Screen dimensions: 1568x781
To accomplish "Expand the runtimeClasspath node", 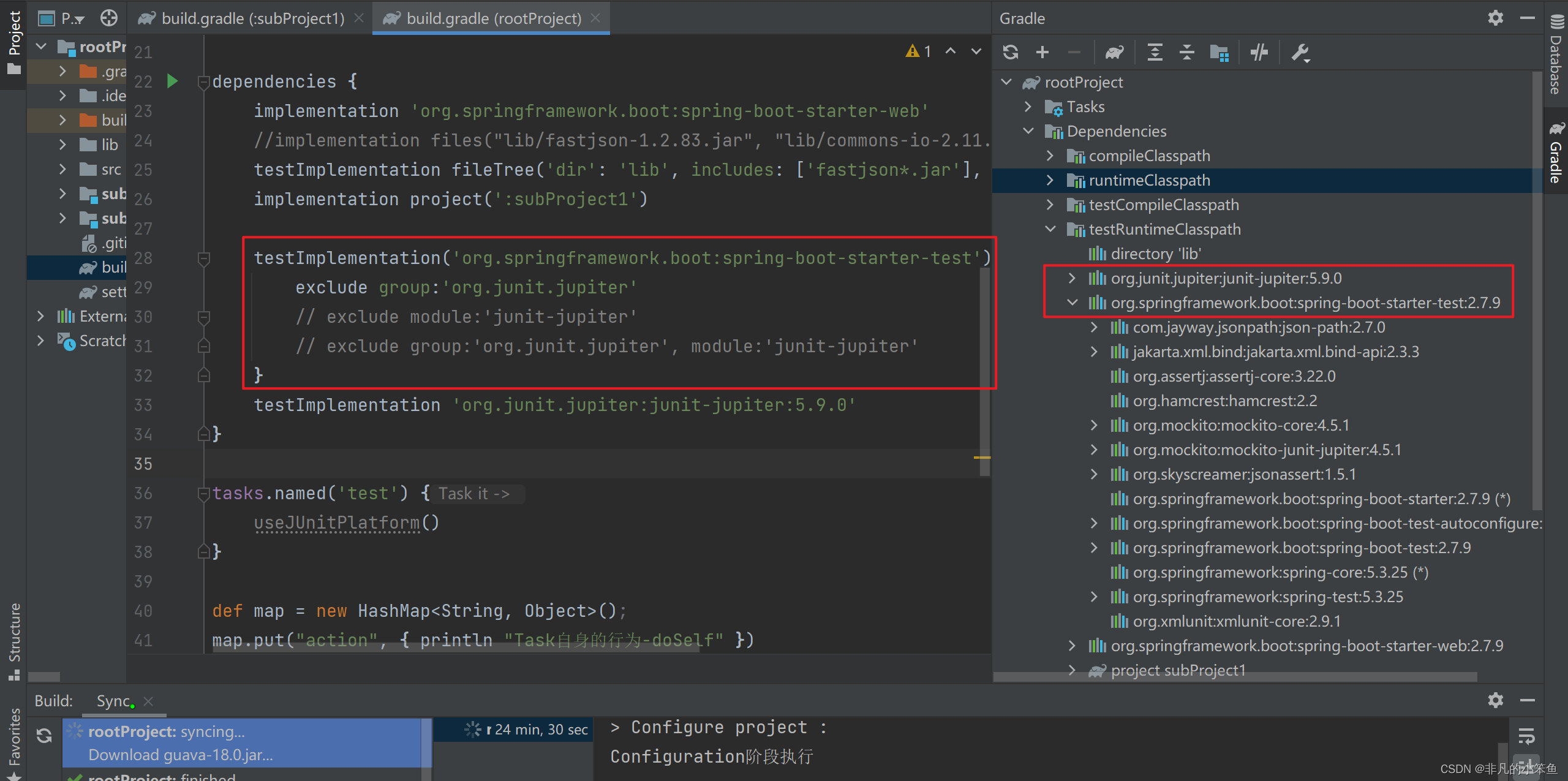I will pos(1050,180).
